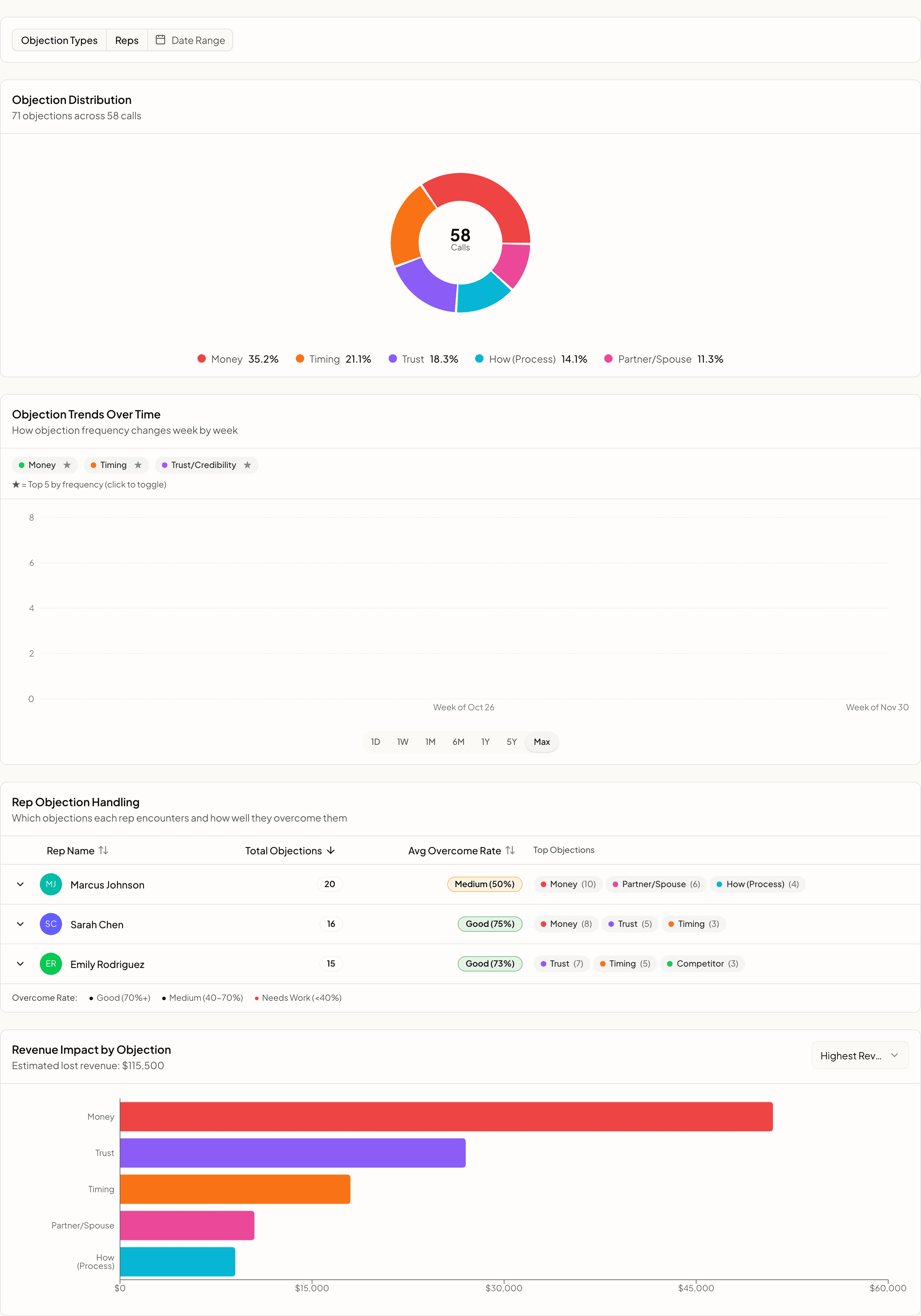
Task: Select the 5Y time range
Action: (511, 742)
